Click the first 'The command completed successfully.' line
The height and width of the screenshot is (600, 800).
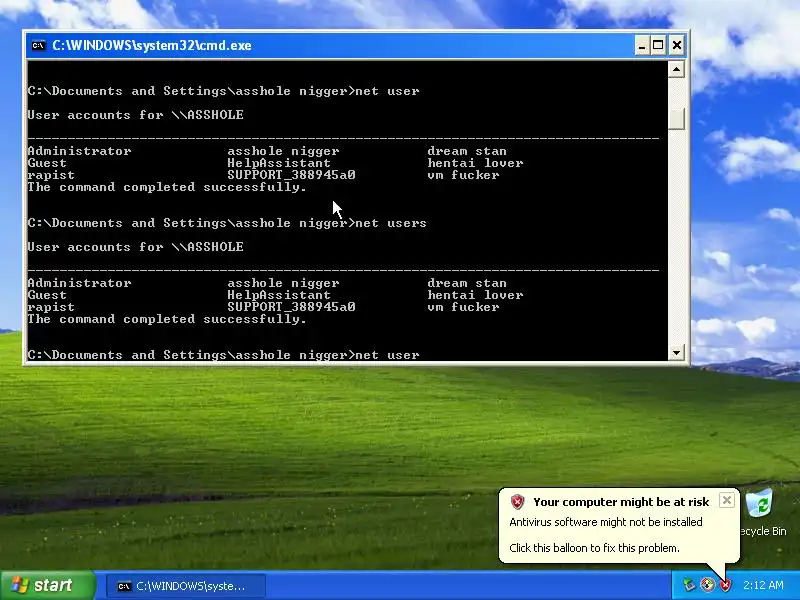[167, 187]
